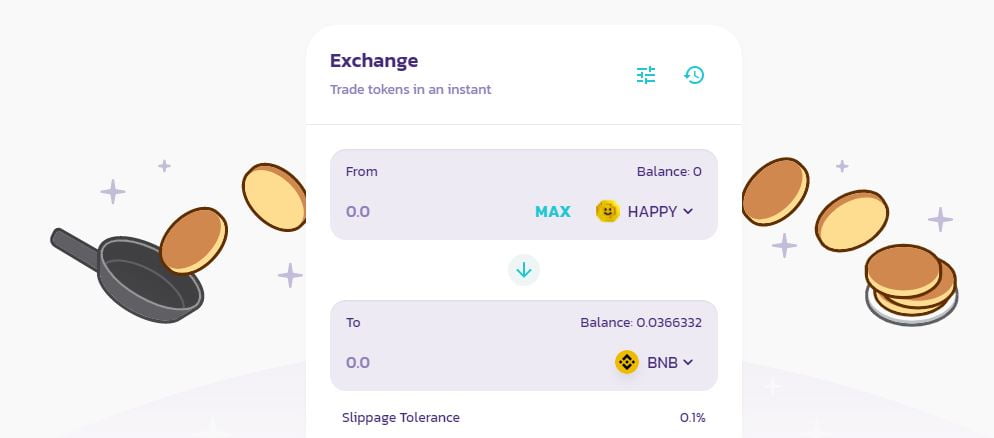Screen dimensions: 994x438
Task: Click the 0.1% slippage value
Action: [x=692, y=417]
